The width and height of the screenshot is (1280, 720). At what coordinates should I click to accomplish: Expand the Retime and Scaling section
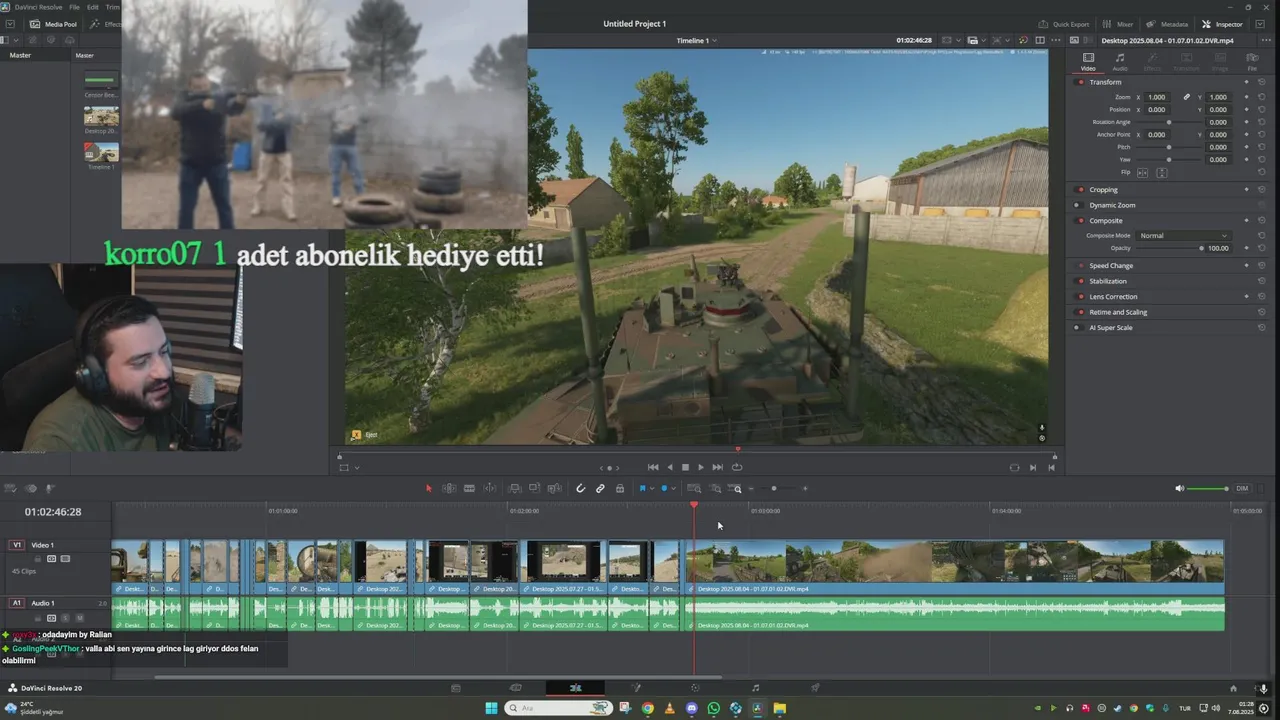[1118, 312]
